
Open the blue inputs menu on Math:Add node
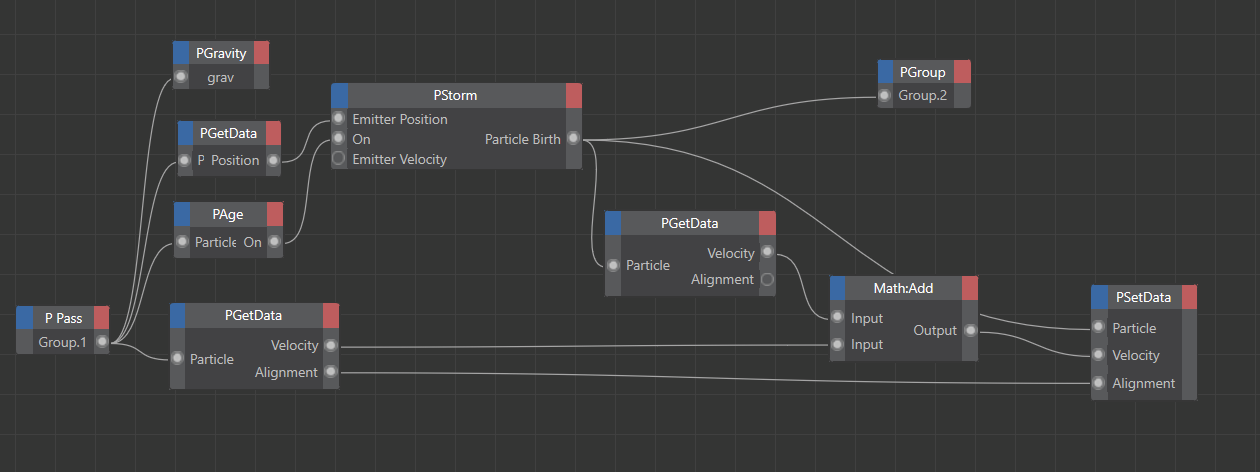[x=839, y=288]
